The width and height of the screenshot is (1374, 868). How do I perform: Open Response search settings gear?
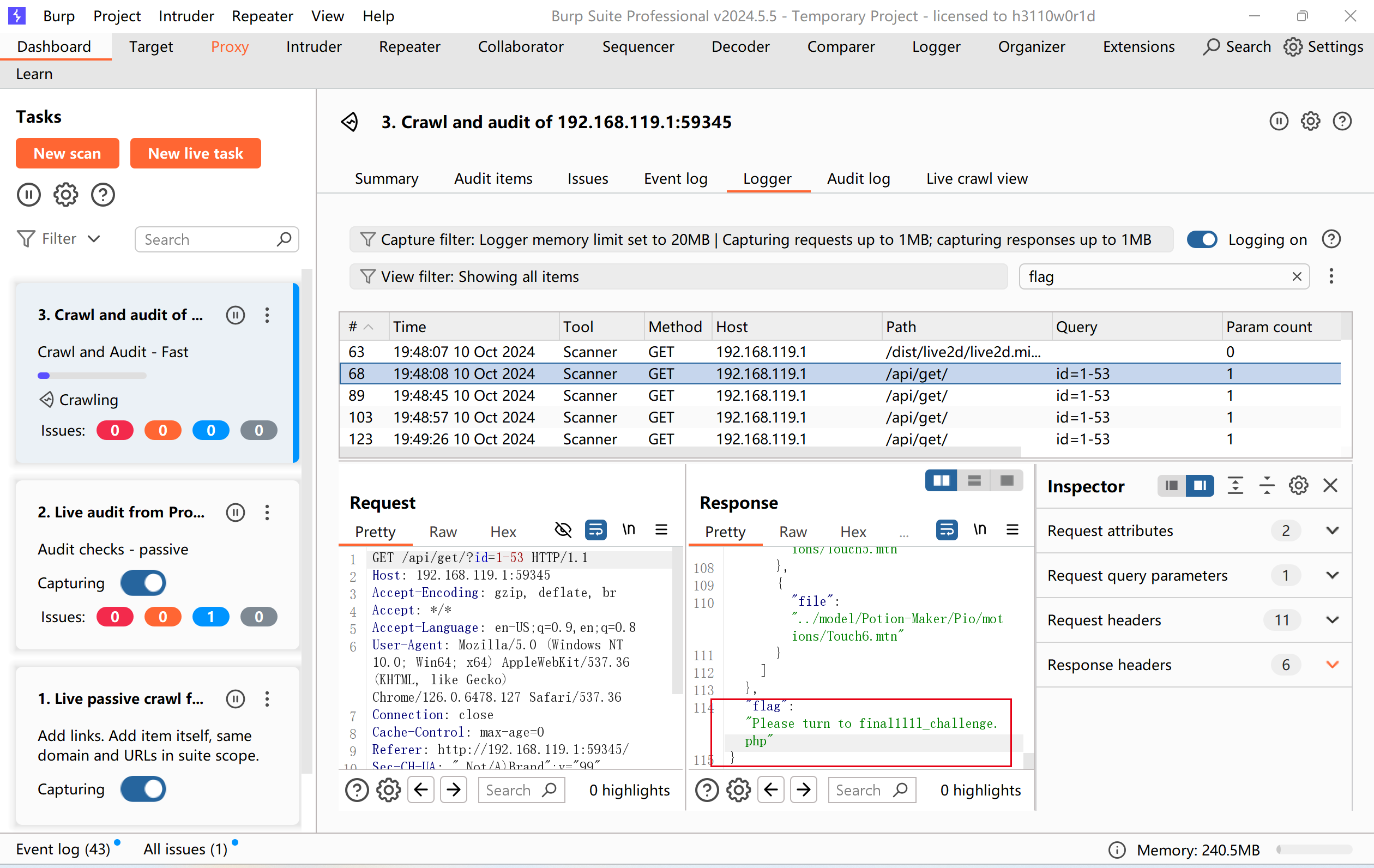(738, 790)
